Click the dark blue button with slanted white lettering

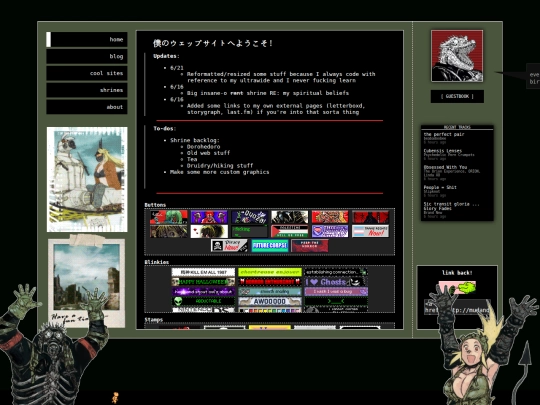tap(249, 217)
